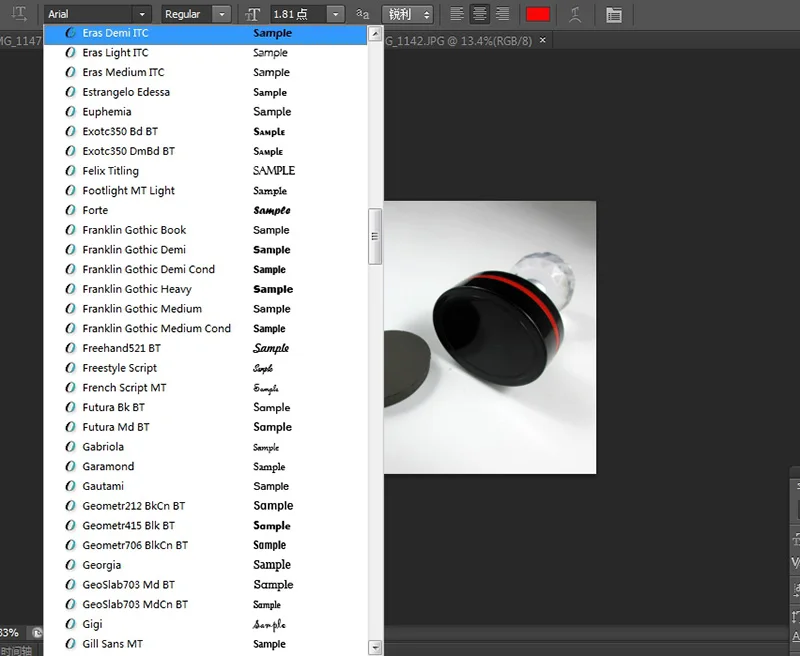Click the OpenType icon beside Gigi
The height and width of the screenshot is (656, 800).
70,624
